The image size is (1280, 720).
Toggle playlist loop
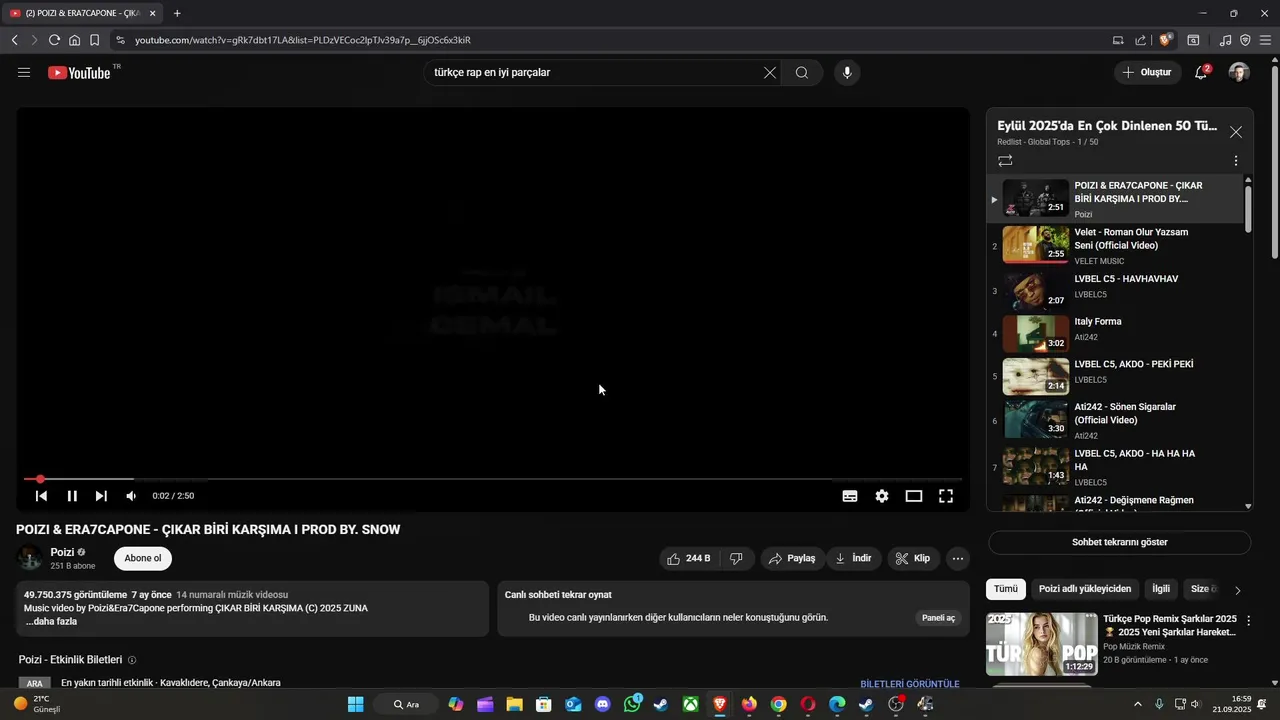click(x=1005, y=160)
